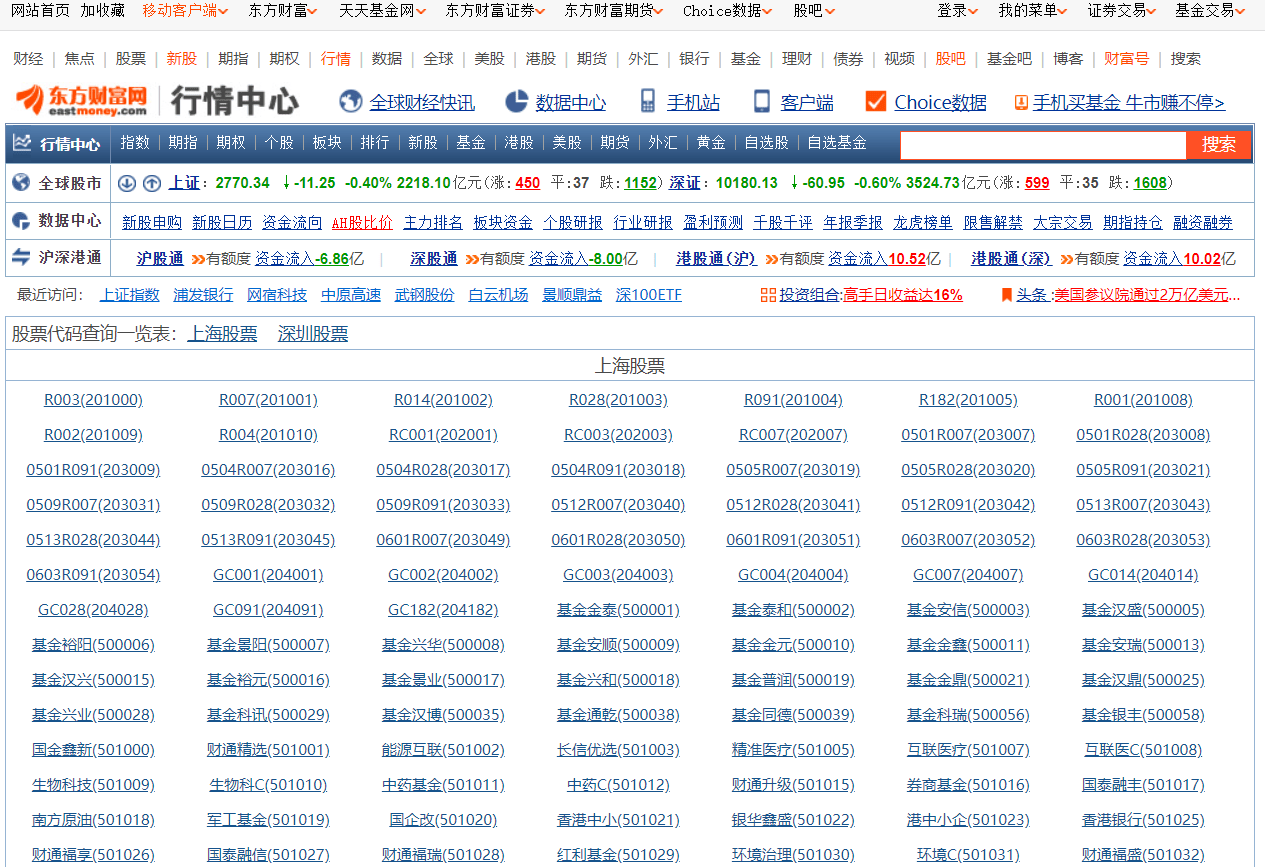Open fund 基金金泰(500001)
The width and height of the screenshot is (1265, 867).
coord(618,610)
